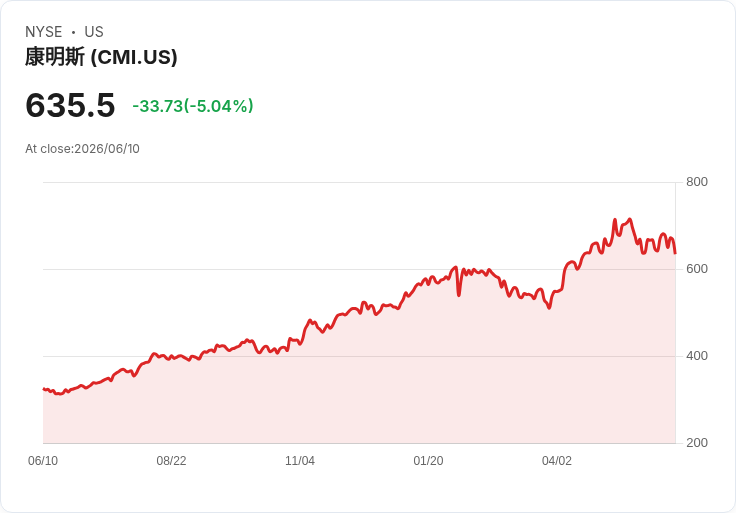Click the NYSE exchange label
The height and width of the screenshot is (513, 736).
(44, 32)
